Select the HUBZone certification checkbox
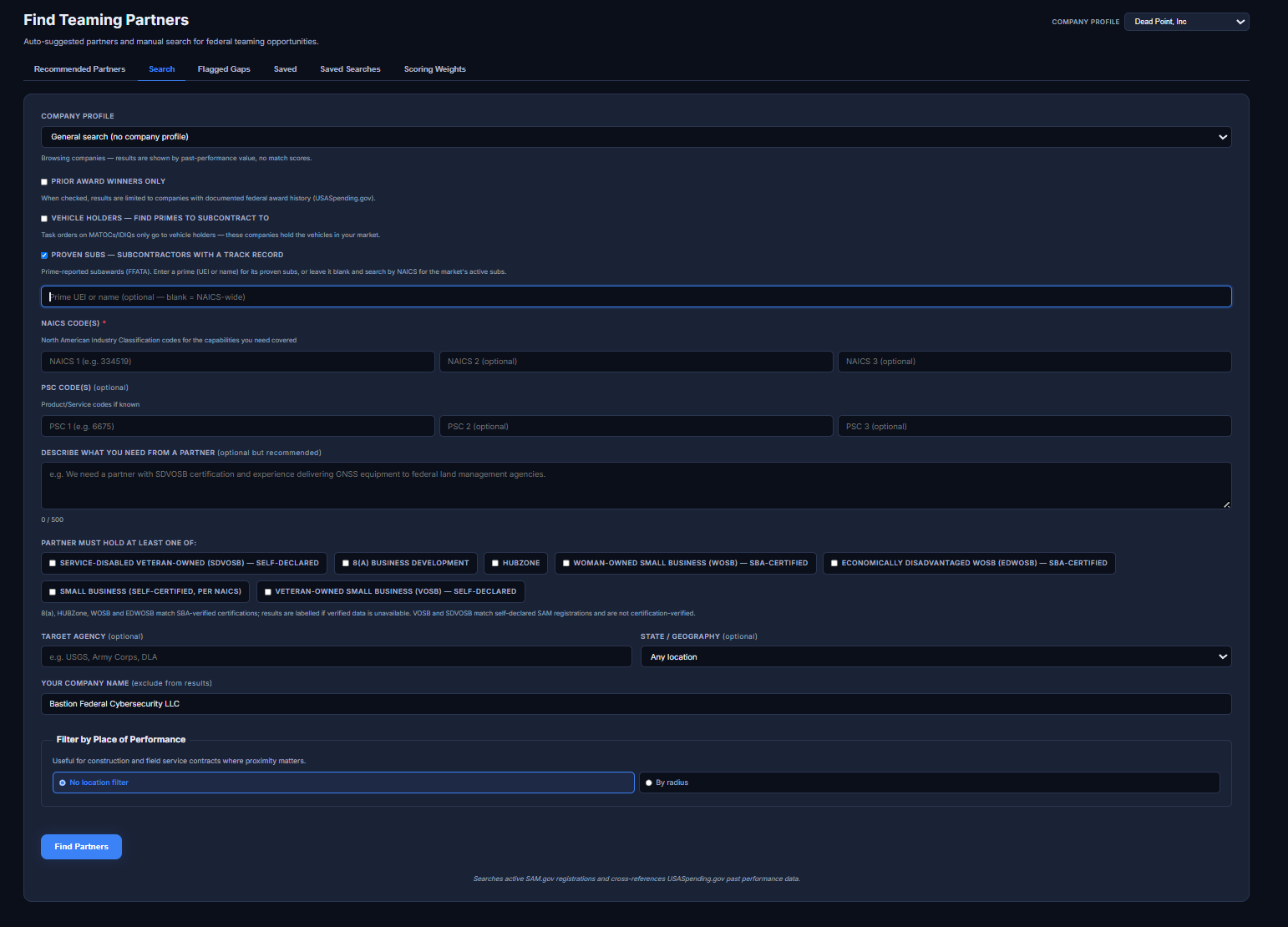Image resolution: width=1288 pixels, height=927 pixels. [x=495, y=564]
